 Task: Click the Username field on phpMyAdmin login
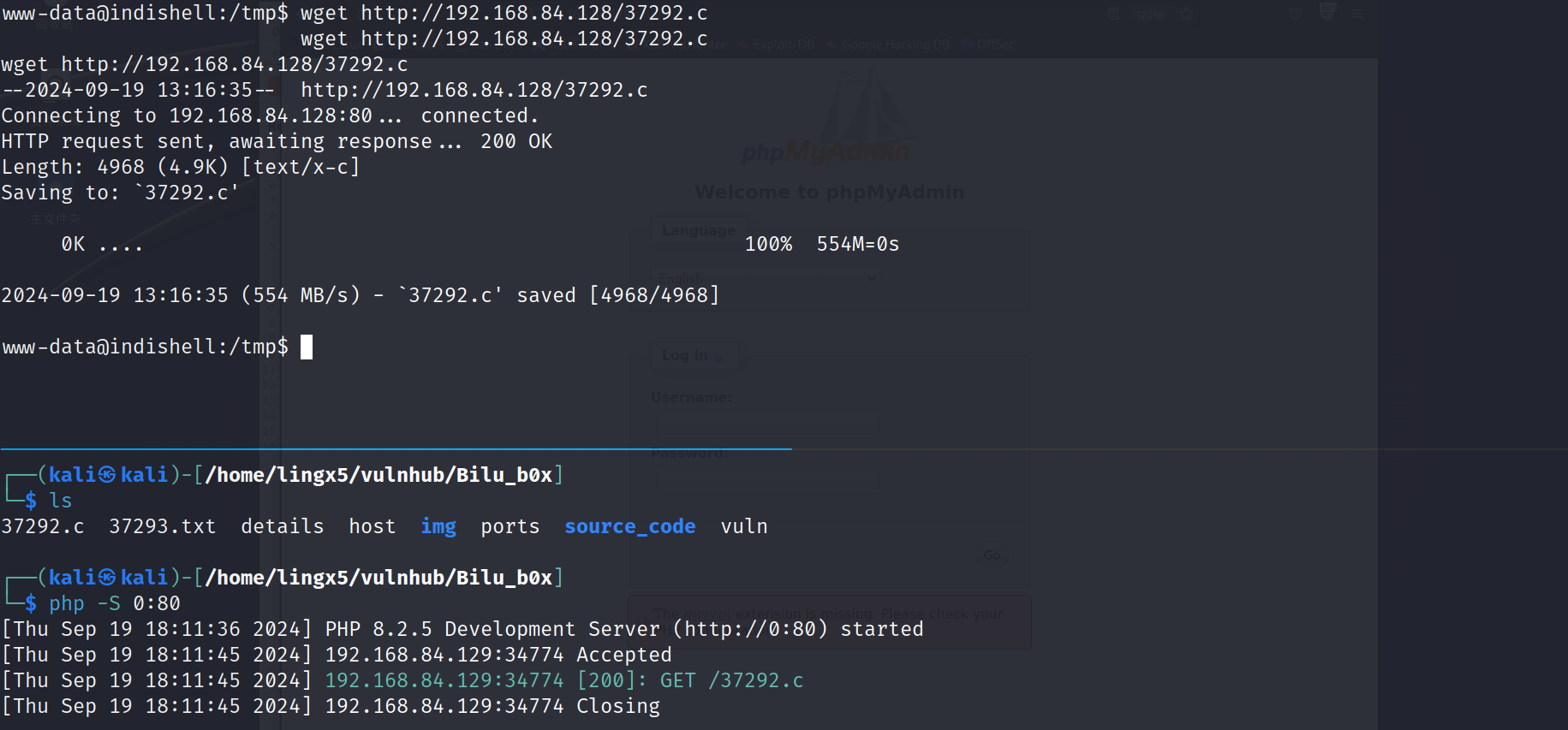tap(767, 424)
